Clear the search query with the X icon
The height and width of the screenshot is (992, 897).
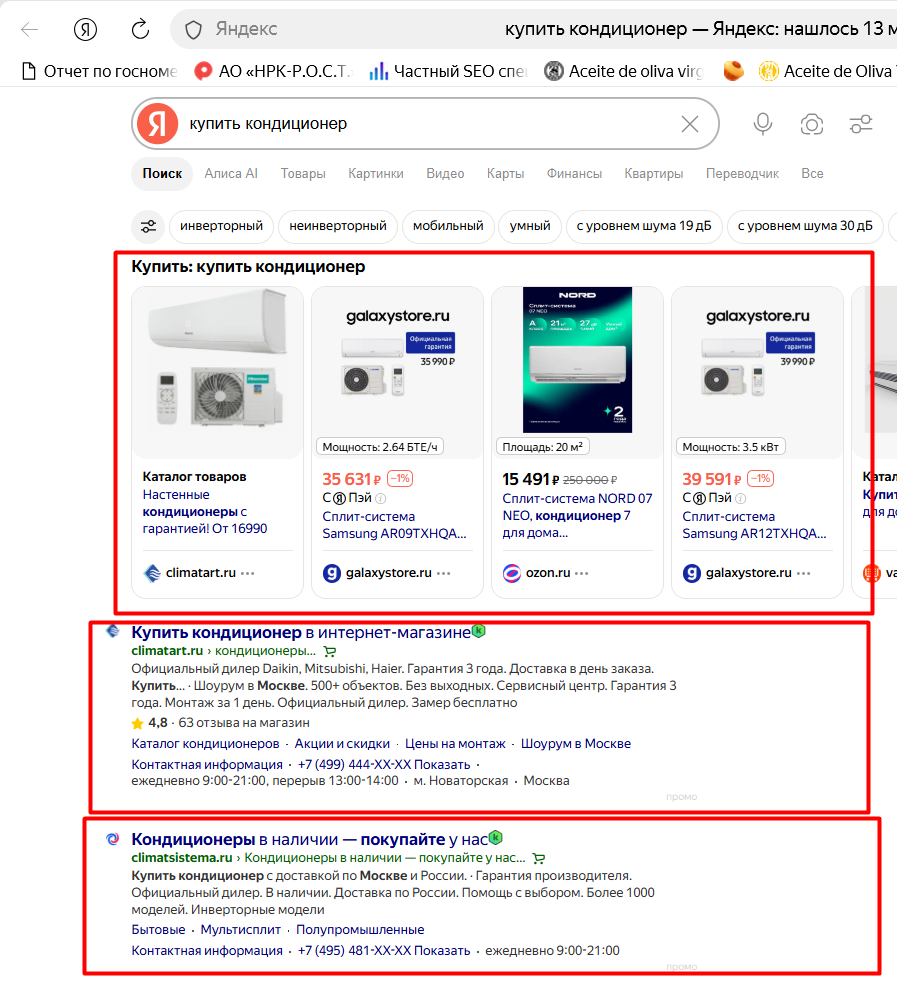pyautogui.click(x=690, y=124)
